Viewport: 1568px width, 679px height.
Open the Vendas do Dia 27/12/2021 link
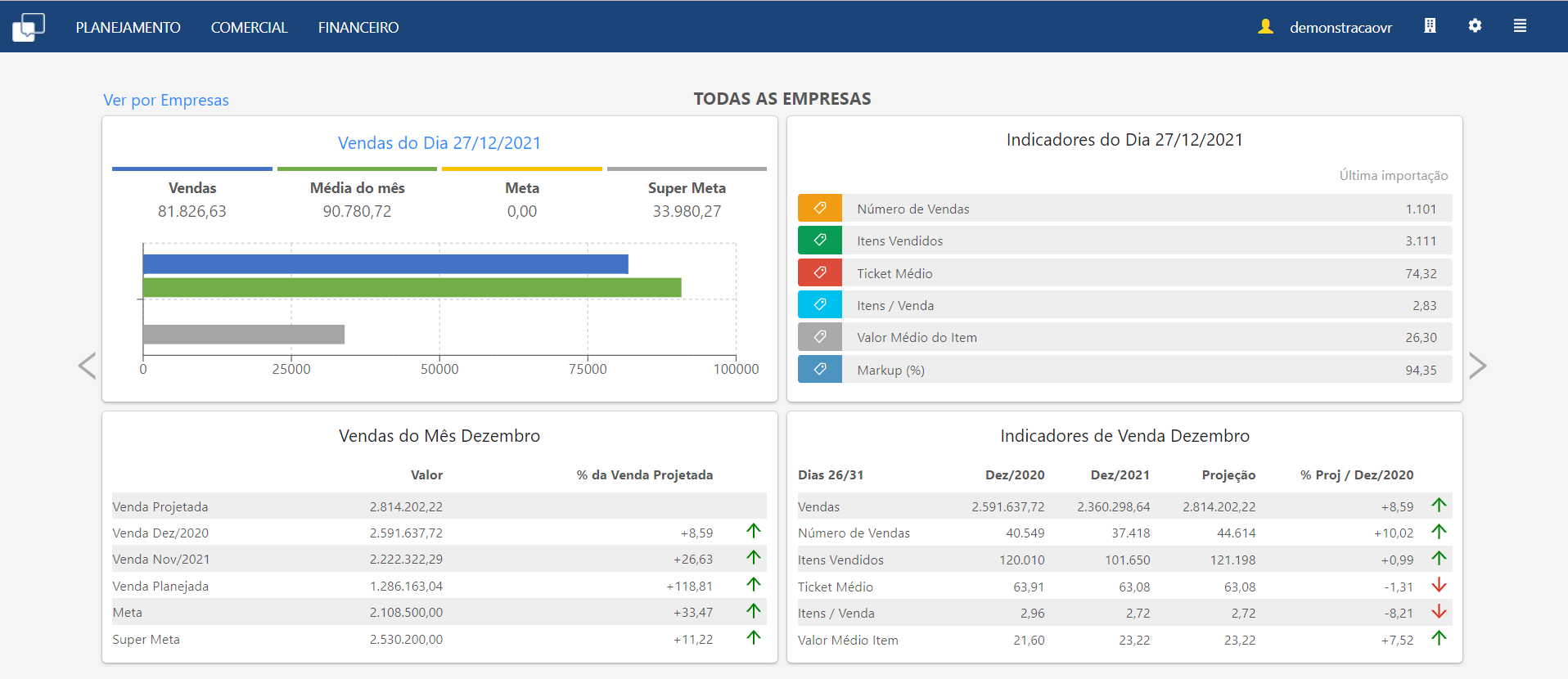[x=439, y=143]
